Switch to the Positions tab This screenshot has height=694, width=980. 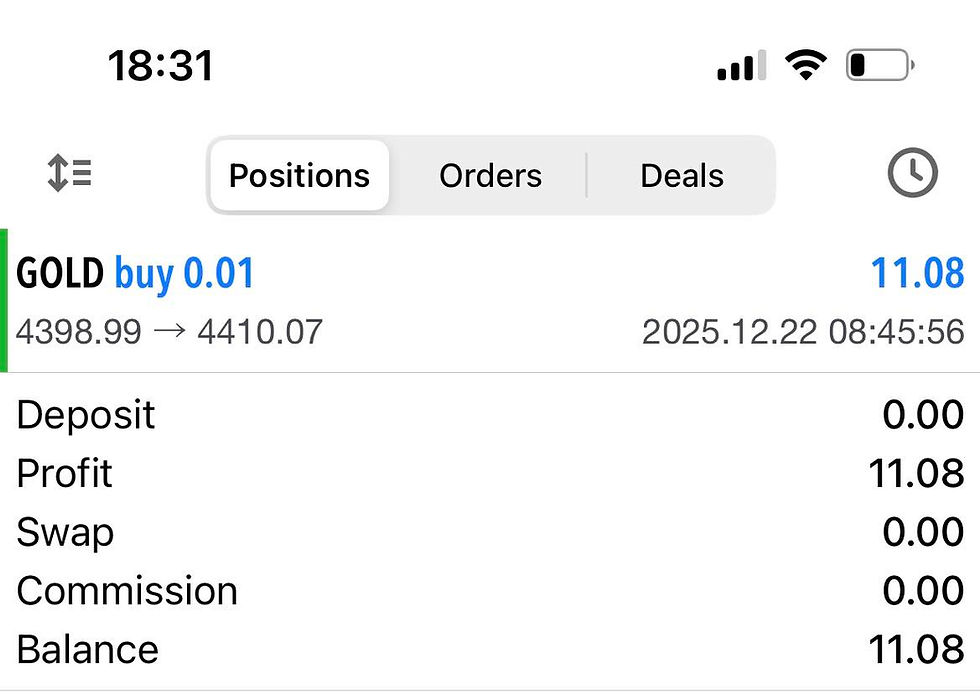coord(299,176)
